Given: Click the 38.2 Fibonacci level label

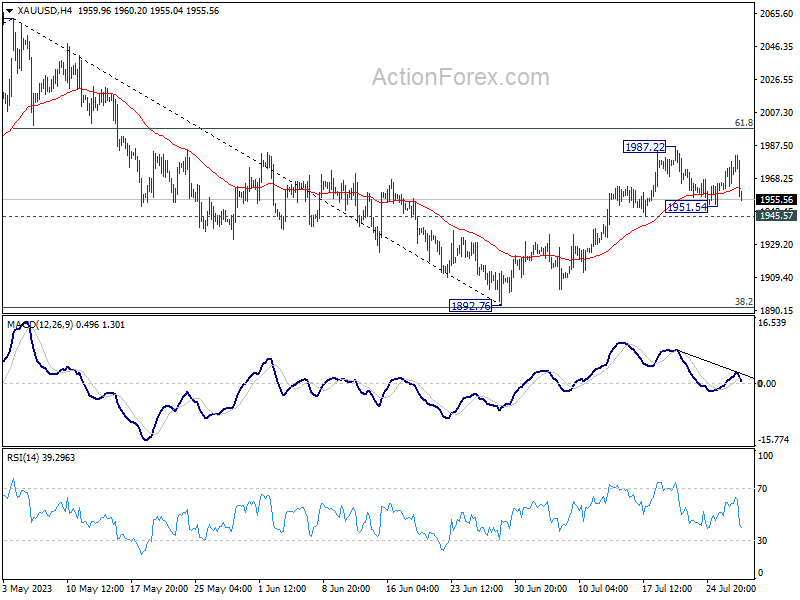Looking at the screenshot, I should [743, 302].
